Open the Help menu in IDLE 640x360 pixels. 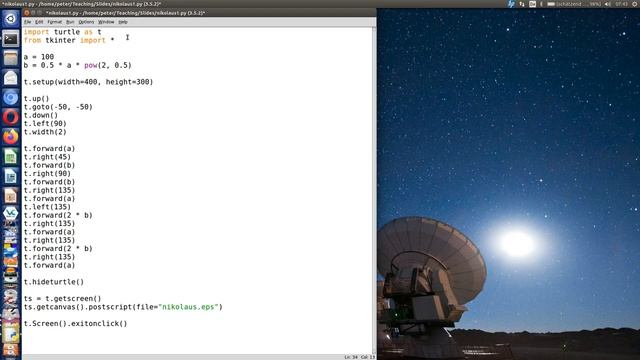click(123, 22)
